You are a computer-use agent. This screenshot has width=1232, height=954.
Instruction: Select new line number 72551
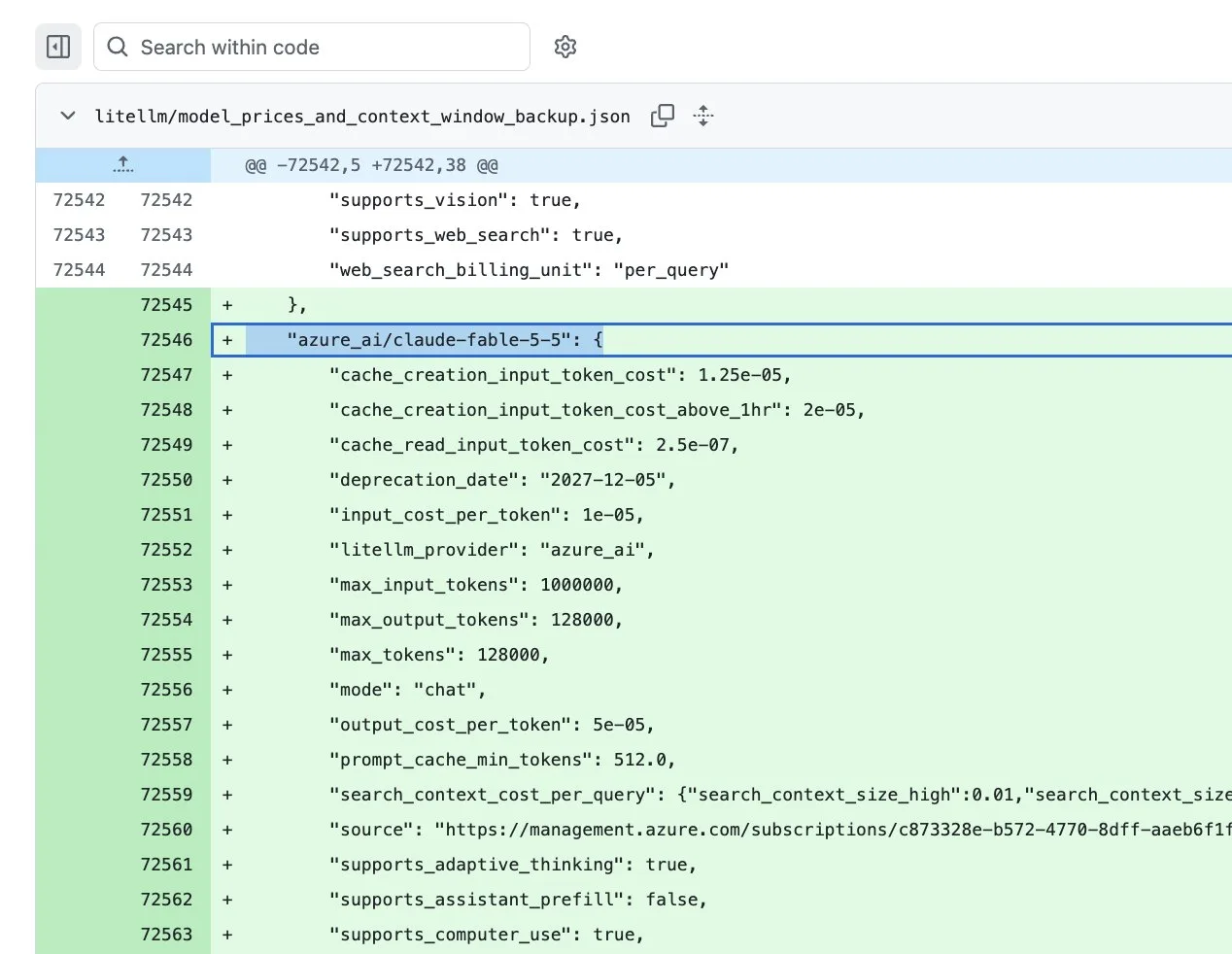pos(166,515)
